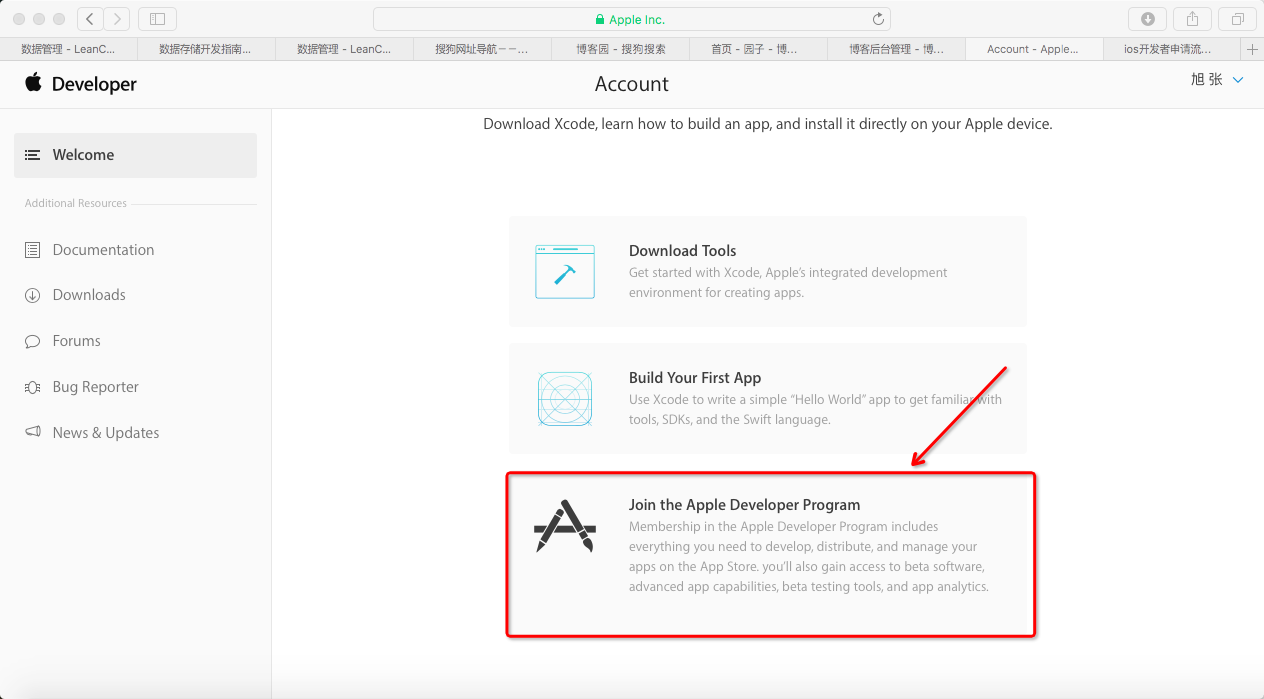
Task: Toggle the Safari sidebar button
Action: click(x=157, y=19)
